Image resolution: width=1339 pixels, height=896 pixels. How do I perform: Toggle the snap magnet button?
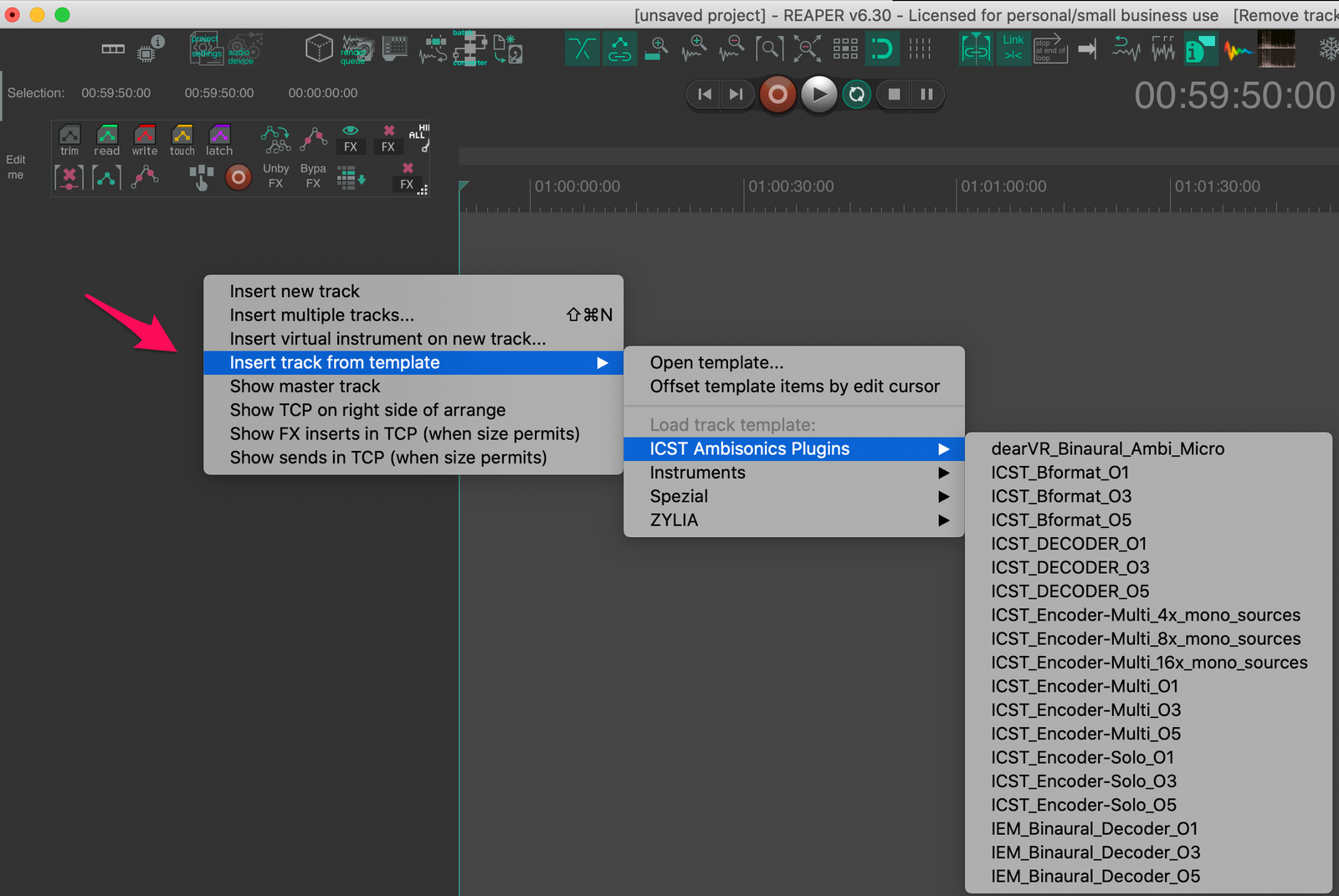881,49
